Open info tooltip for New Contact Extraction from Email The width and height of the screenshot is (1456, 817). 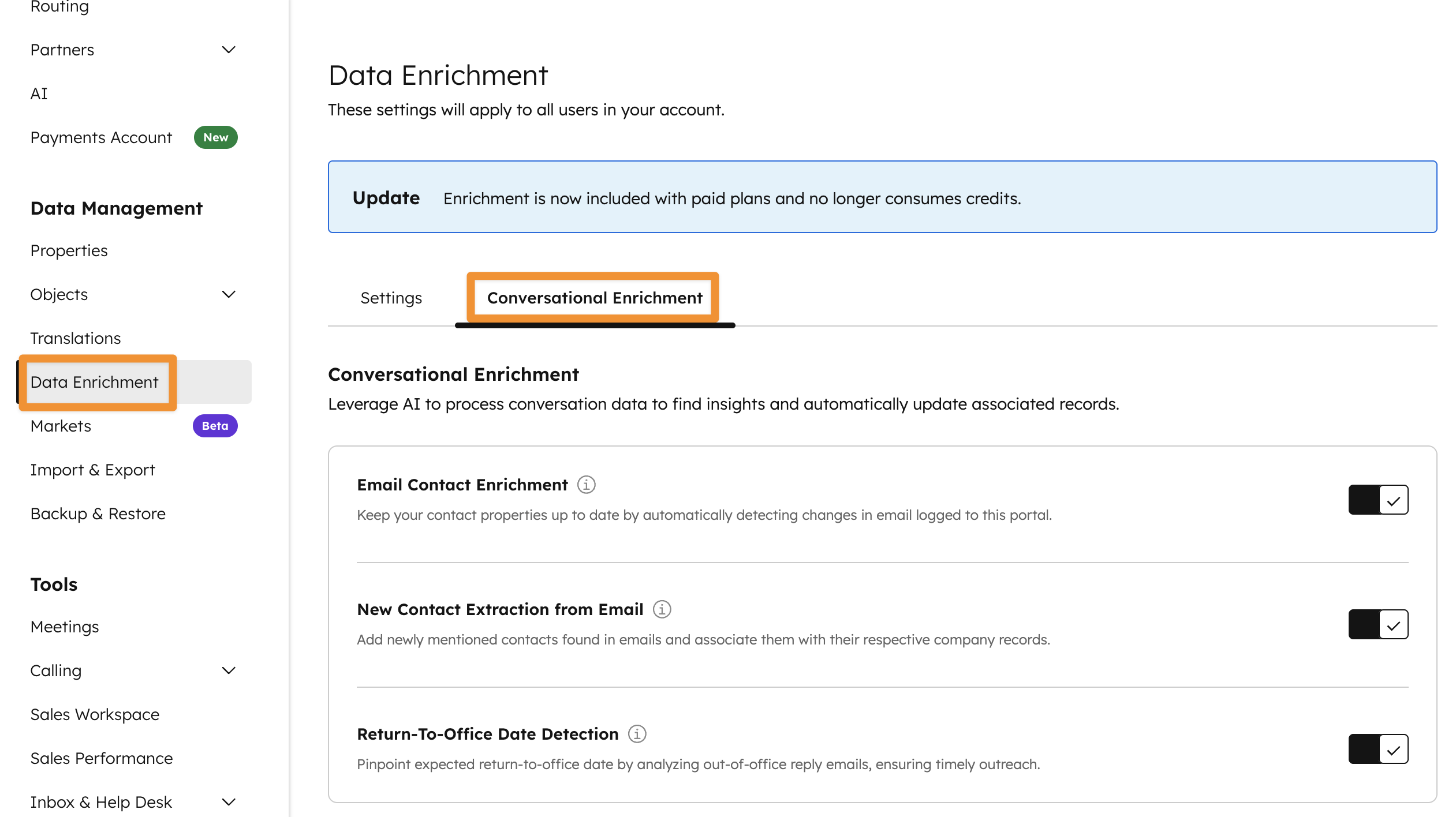pyautogui.click(x=662, y=609)
